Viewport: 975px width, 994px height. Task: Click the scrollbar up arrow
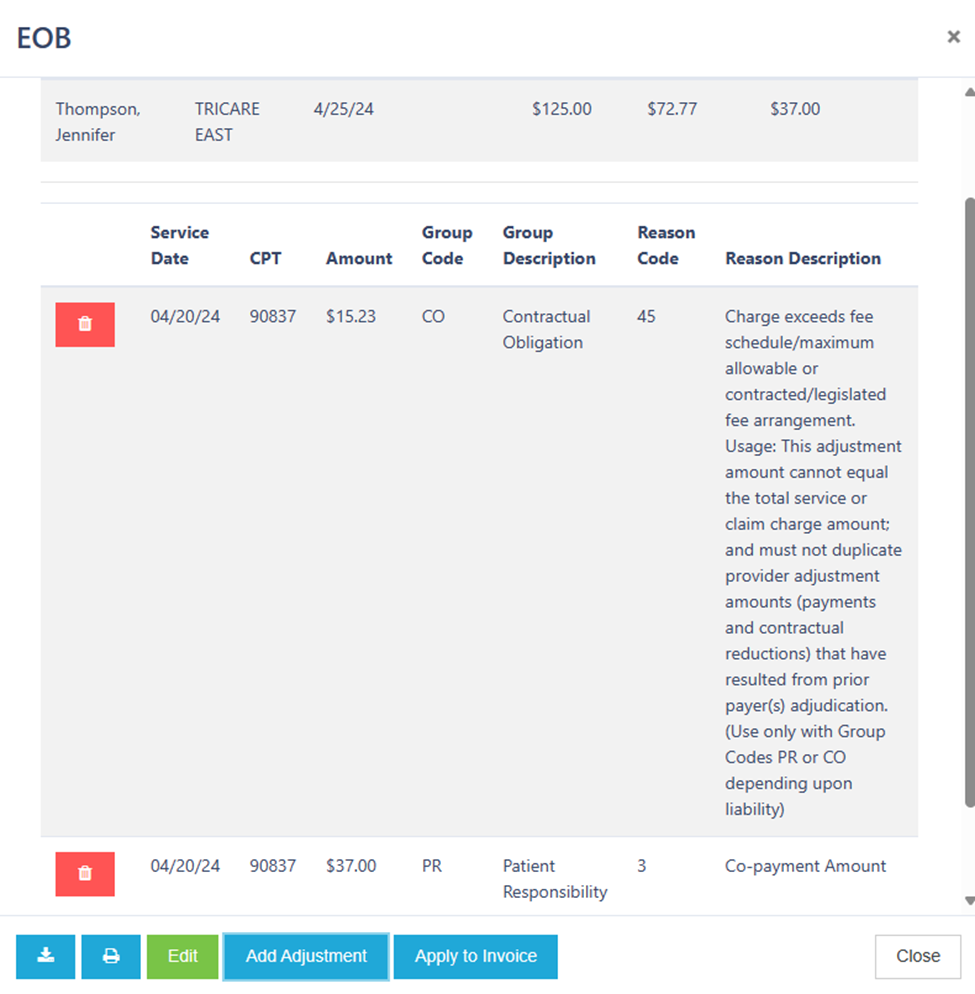968,93
